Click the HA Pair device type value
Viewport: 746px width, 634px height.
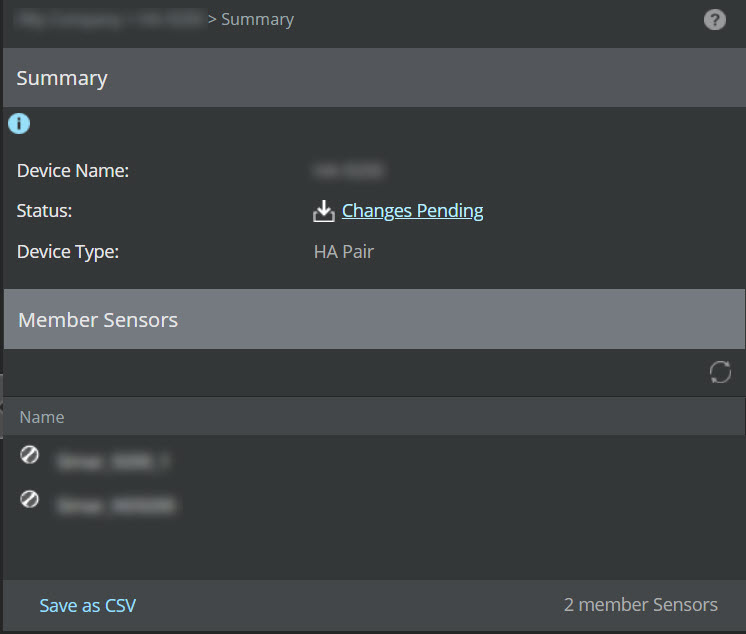tap(344, 252)
